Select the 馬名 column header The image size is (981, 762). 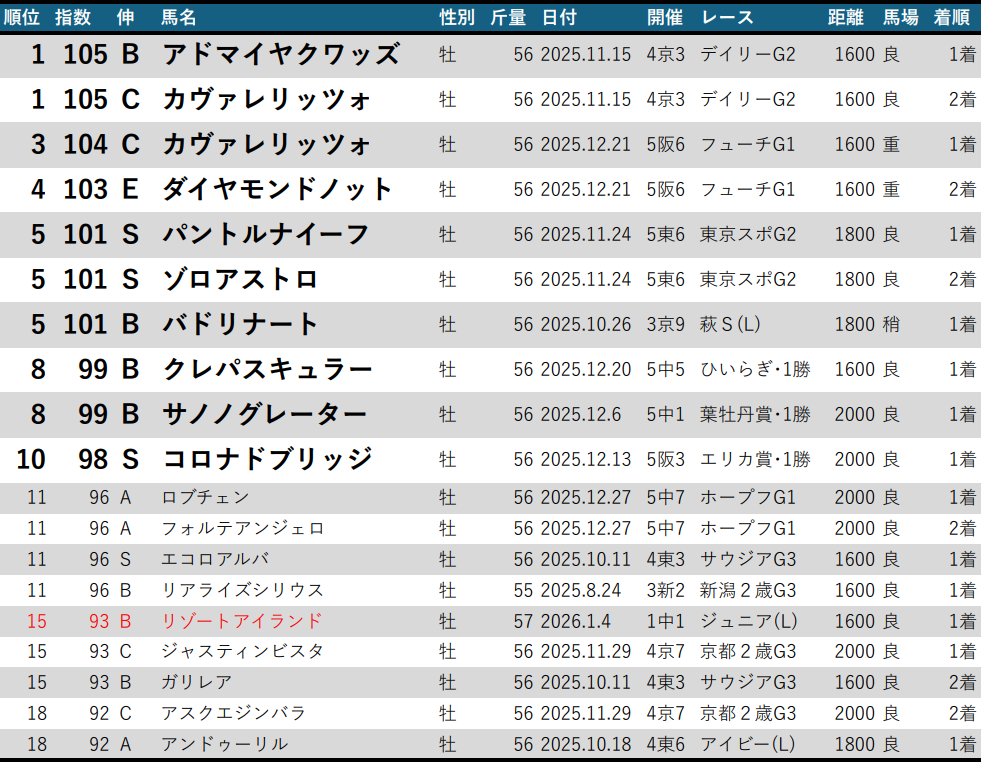(x=179, y=17)
